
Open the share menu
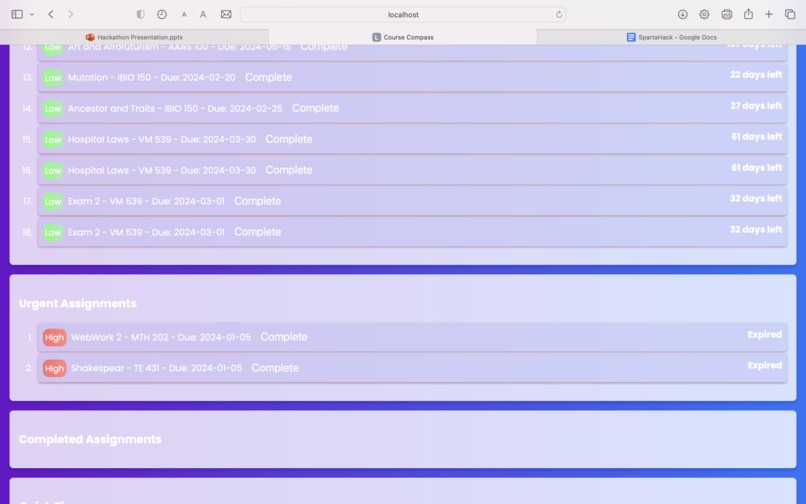click(748, 14)
